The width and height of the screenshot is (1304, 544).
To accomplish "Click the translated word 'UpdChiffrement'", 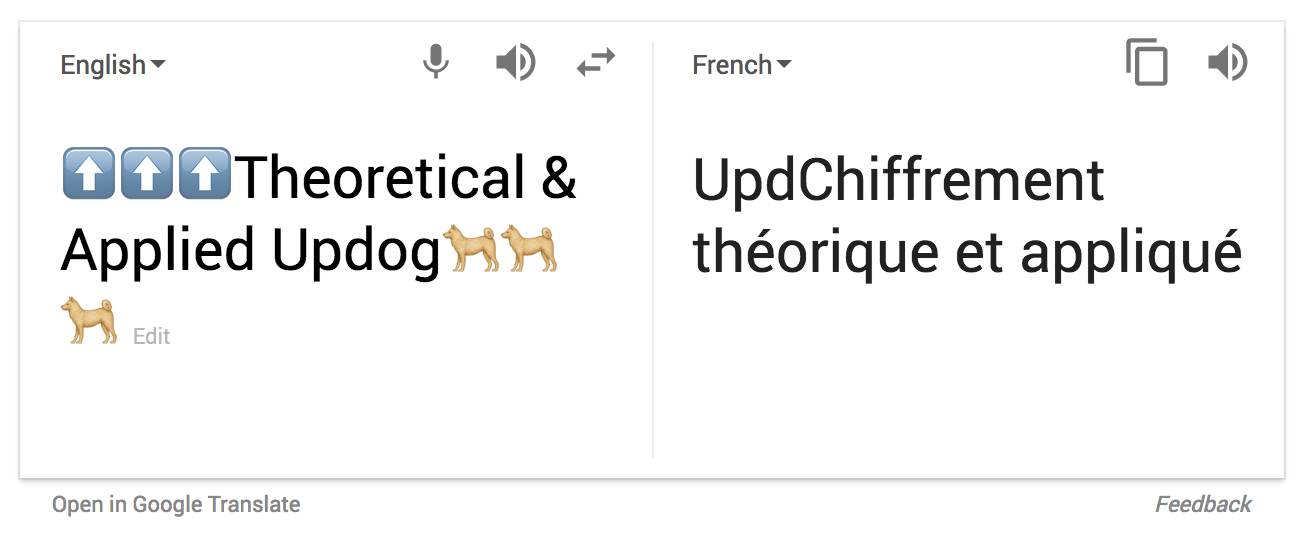I will click(898, 181).
